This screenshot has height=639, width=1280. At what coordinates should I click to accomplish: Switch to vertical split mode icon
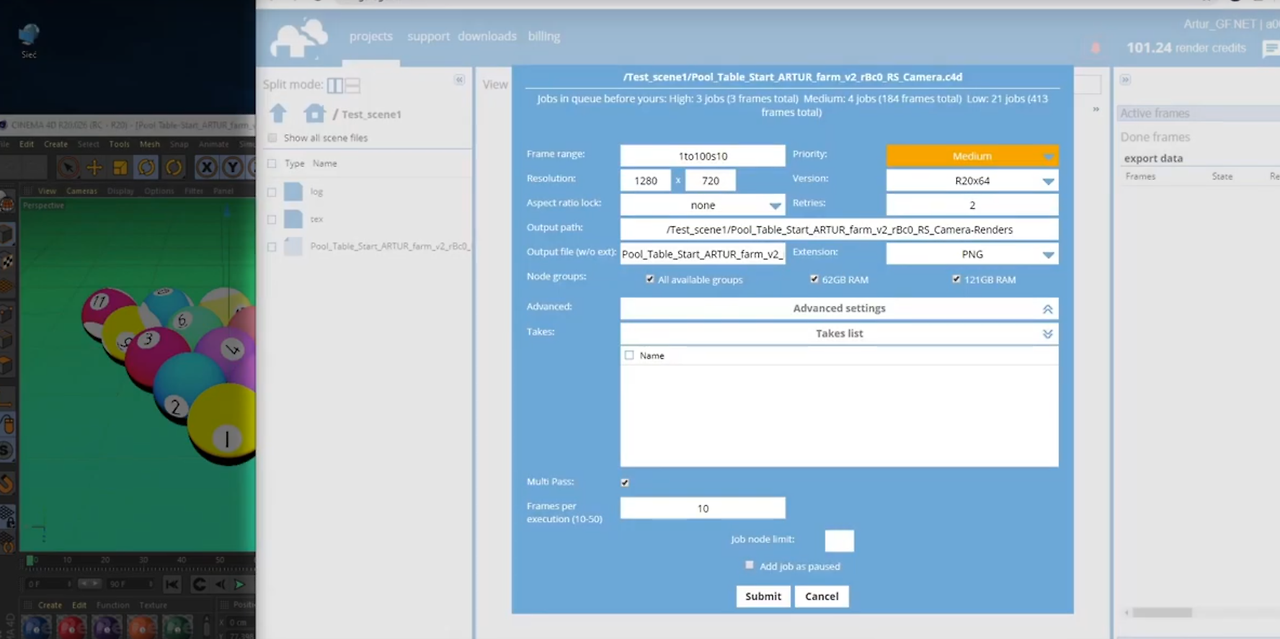(x=335, y=86)
